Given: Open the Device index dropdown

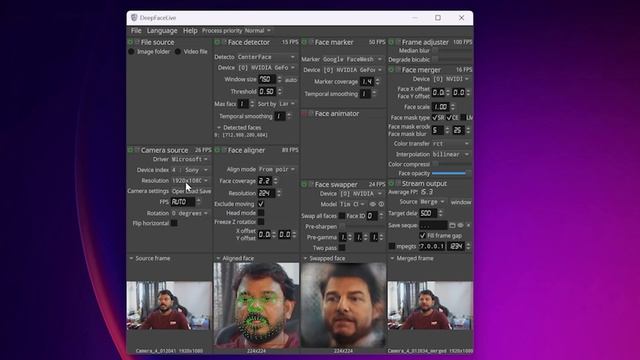Looking at the screenshot, I should (x=189, y=170).
